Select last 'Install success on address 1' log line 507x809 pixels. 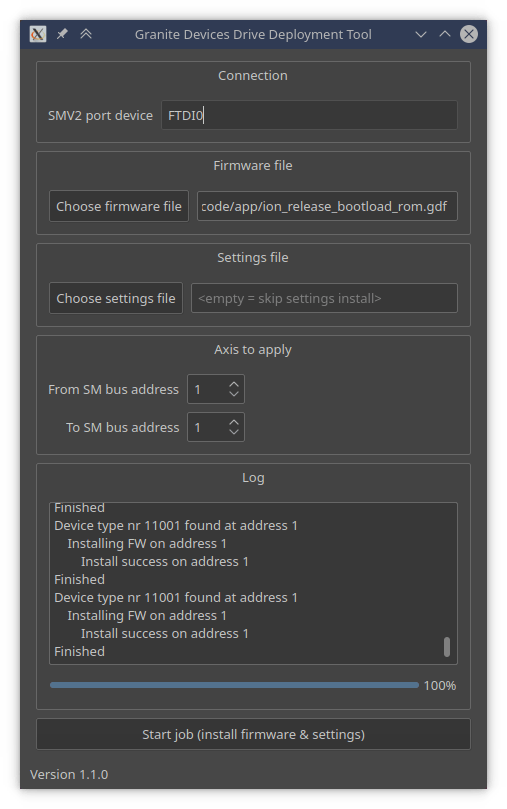165,633
